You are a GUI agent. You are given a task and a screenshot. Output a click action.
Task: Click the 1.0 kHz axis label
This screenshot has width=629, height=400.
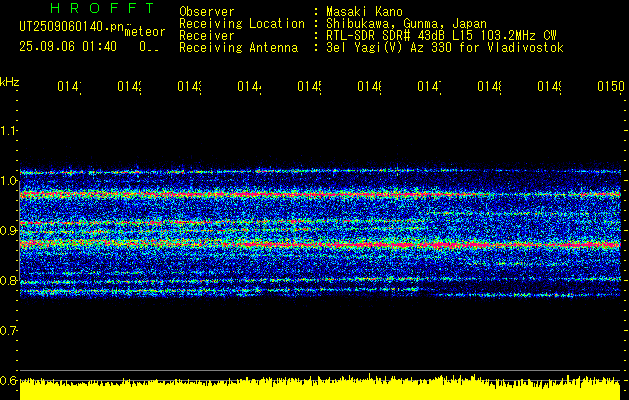(x=8, y=181)
